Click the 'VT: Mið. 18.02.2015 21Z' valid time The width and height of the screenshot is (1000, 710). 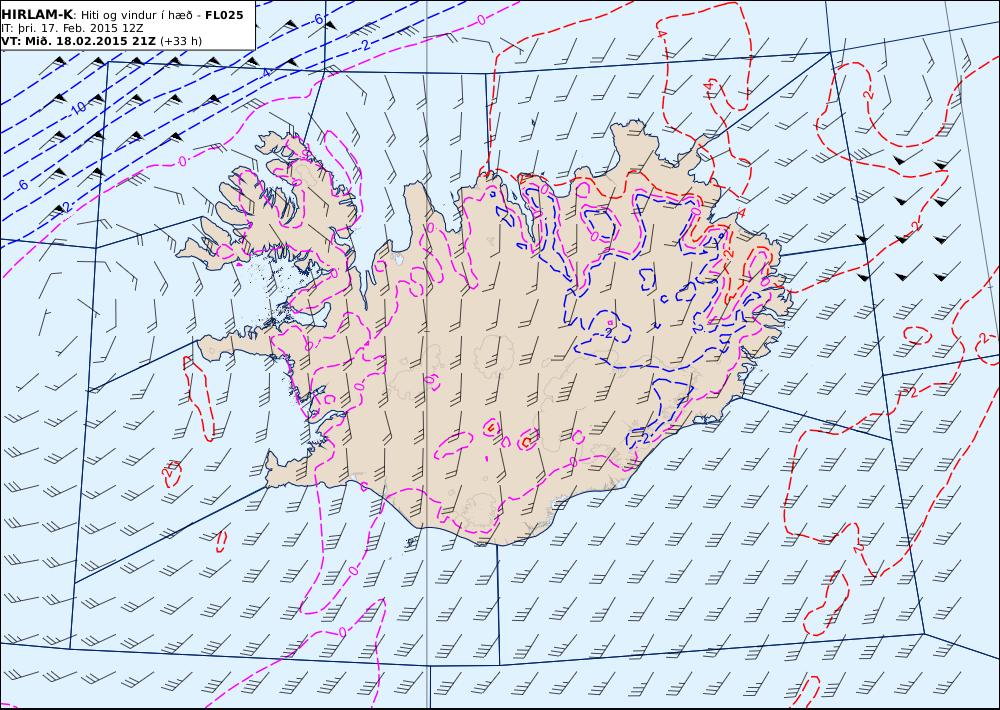[x=78, y=41]
